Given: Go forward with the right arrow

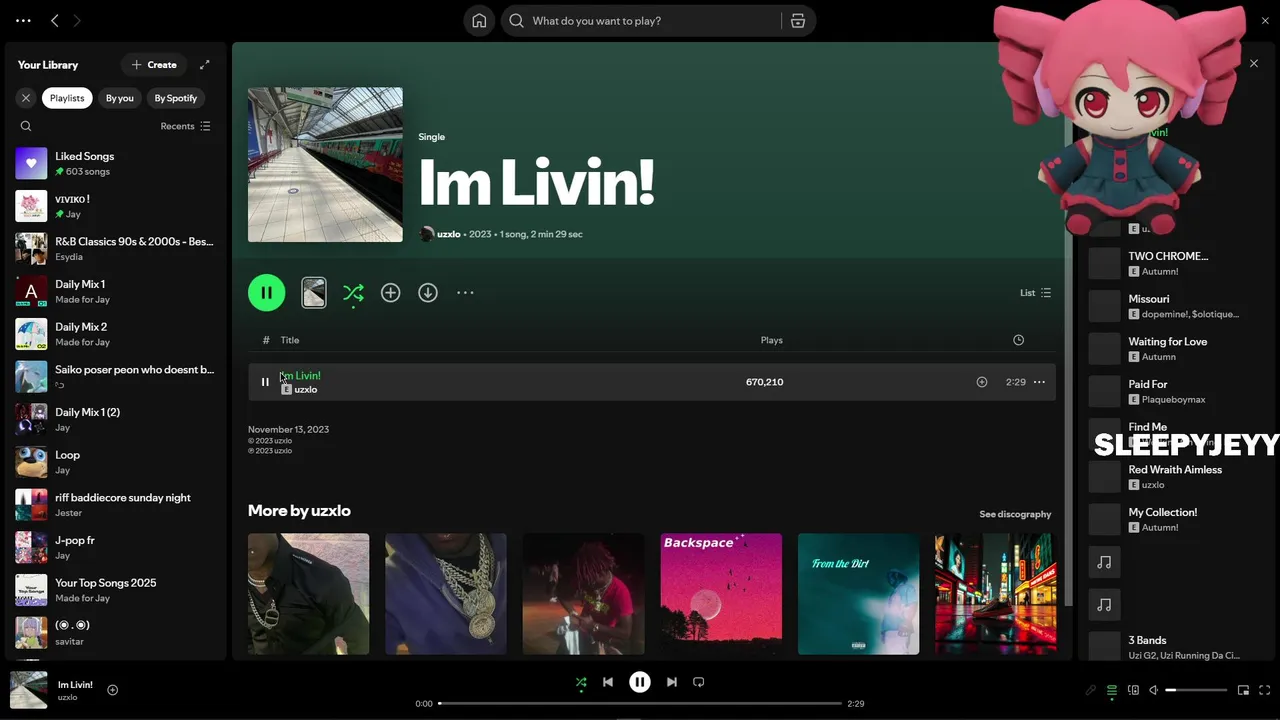Looking at the screenshot, I should 77,20.
